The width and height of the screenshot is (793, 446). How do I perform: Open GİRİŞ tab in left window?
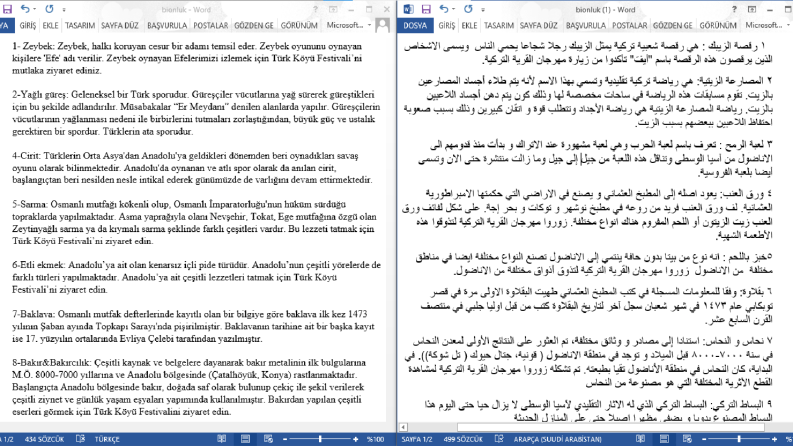tap(28, 25)
